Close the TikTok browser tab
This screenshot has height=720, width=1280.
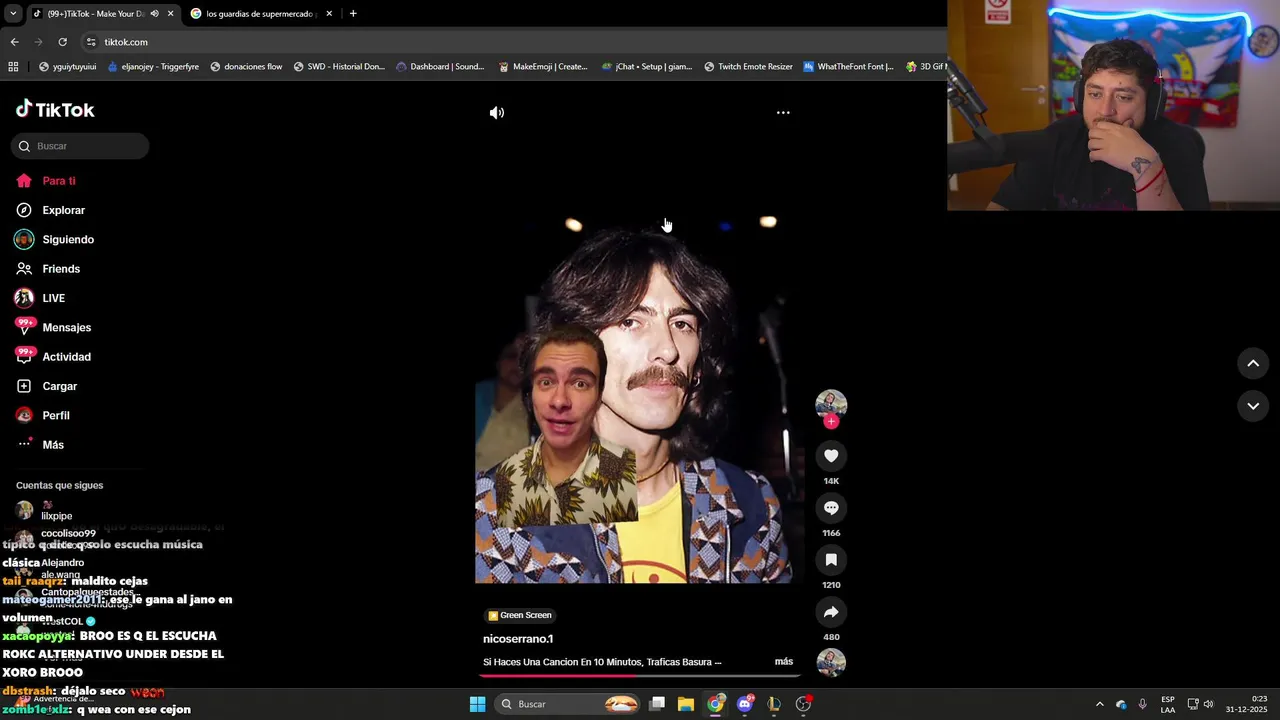170,14
